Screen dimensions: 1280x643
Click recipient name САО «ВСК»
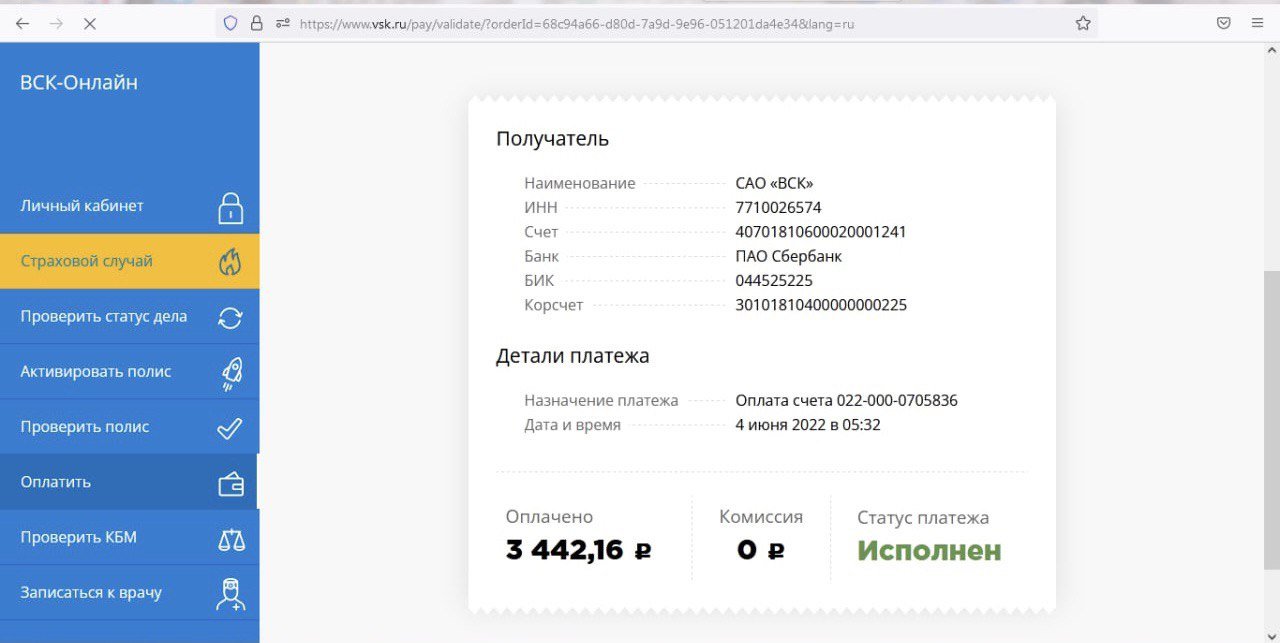774,184
